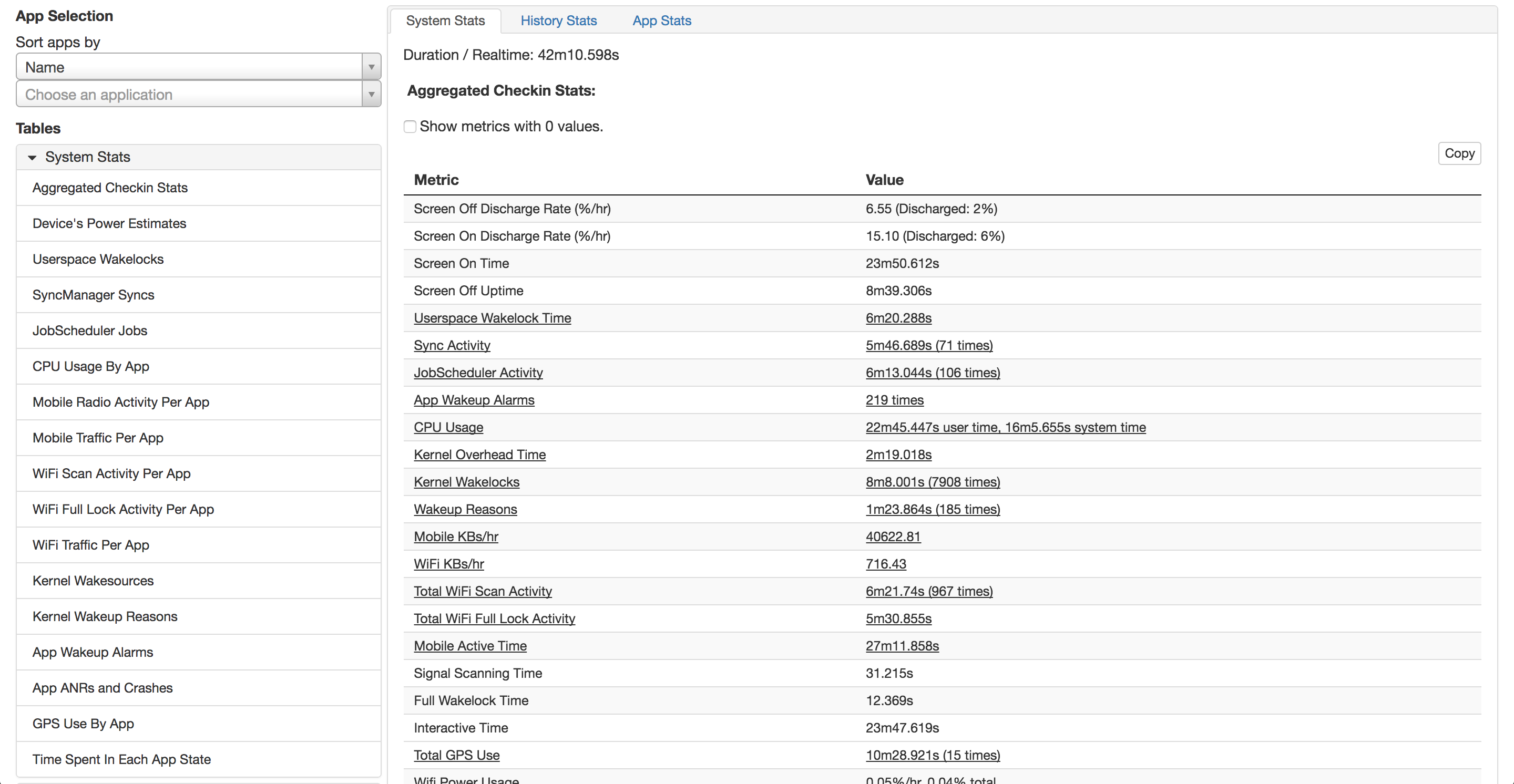This screenshot has width=1514, height=784.
Task: Toggle 'Show metrics with 0 values' checkbox
Action: pyautogui.click(x=410, y=127)
